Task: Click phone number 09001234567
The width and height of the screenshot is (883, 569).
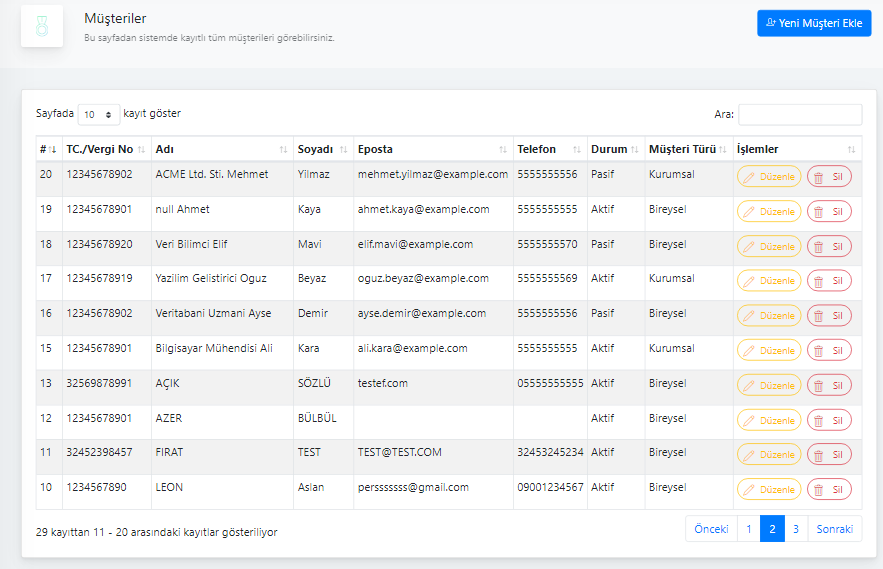Action: tap(550, 487)
